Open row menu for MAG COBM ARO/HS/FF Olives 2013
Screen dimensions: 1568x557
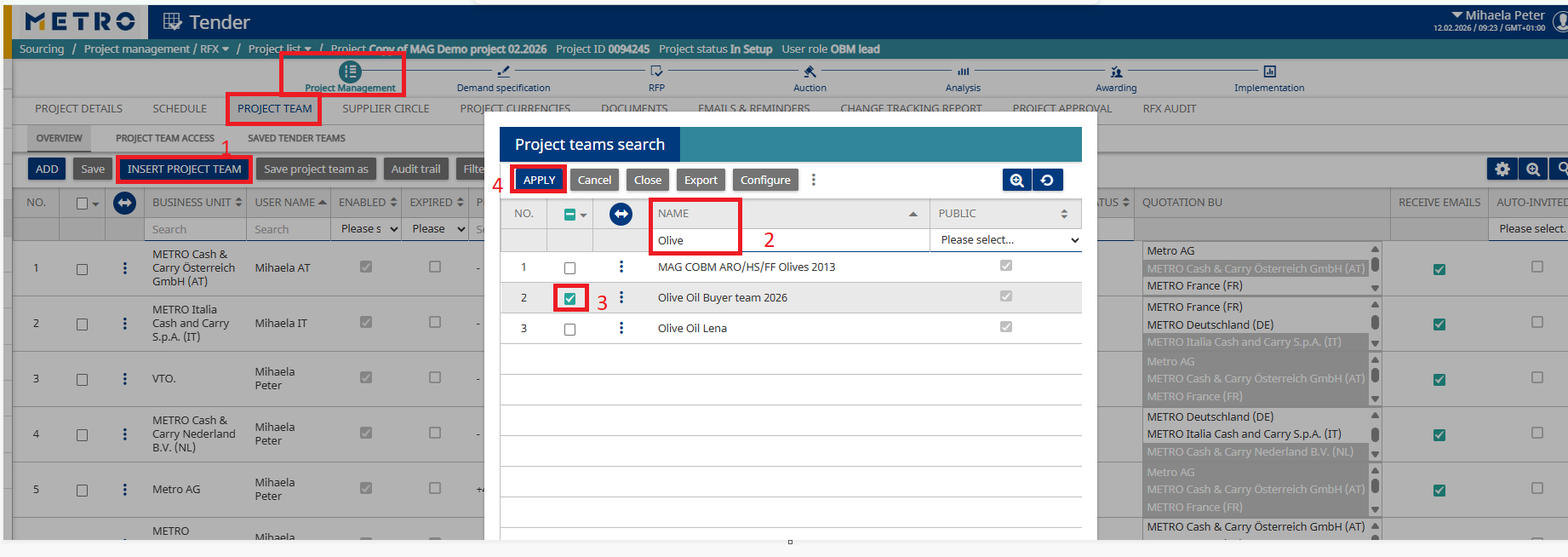pos(621,267)
